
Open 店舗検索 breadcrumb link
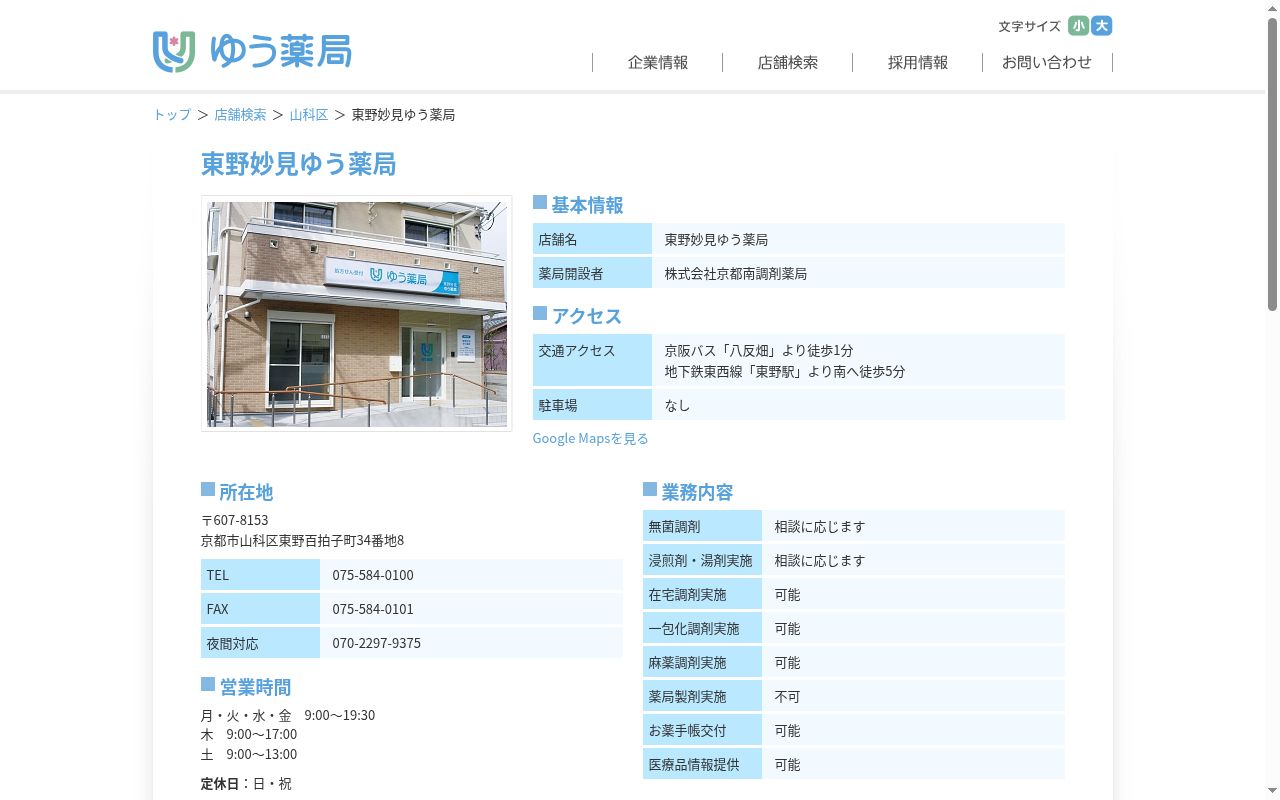(x=240, y=115)
